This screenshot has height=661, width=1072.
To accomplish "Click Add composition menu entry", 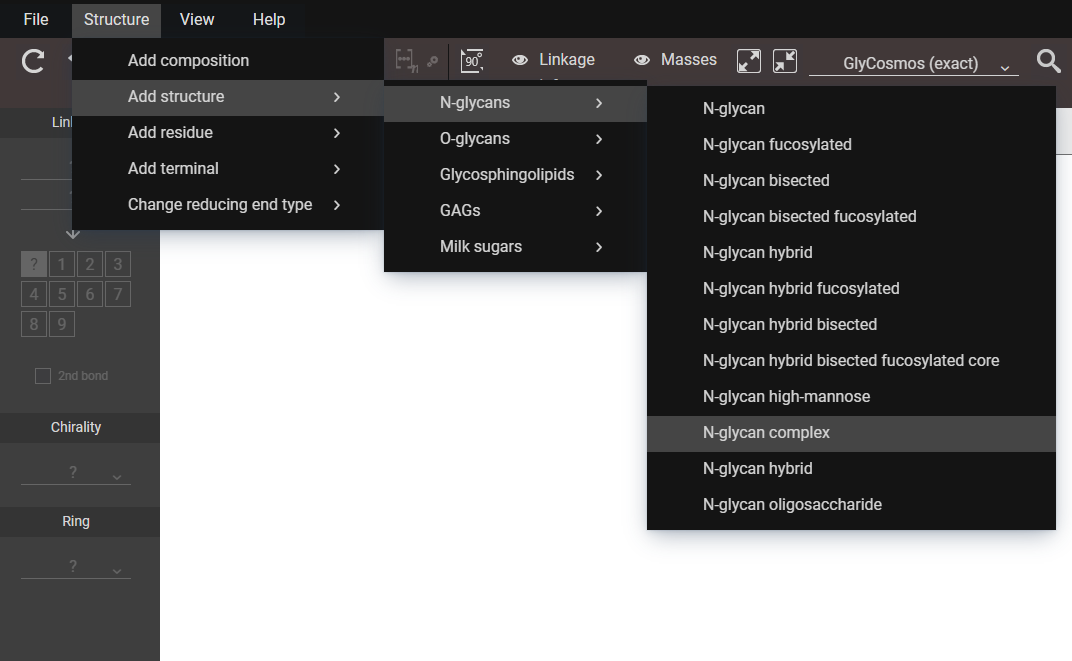I will (188, 61).
